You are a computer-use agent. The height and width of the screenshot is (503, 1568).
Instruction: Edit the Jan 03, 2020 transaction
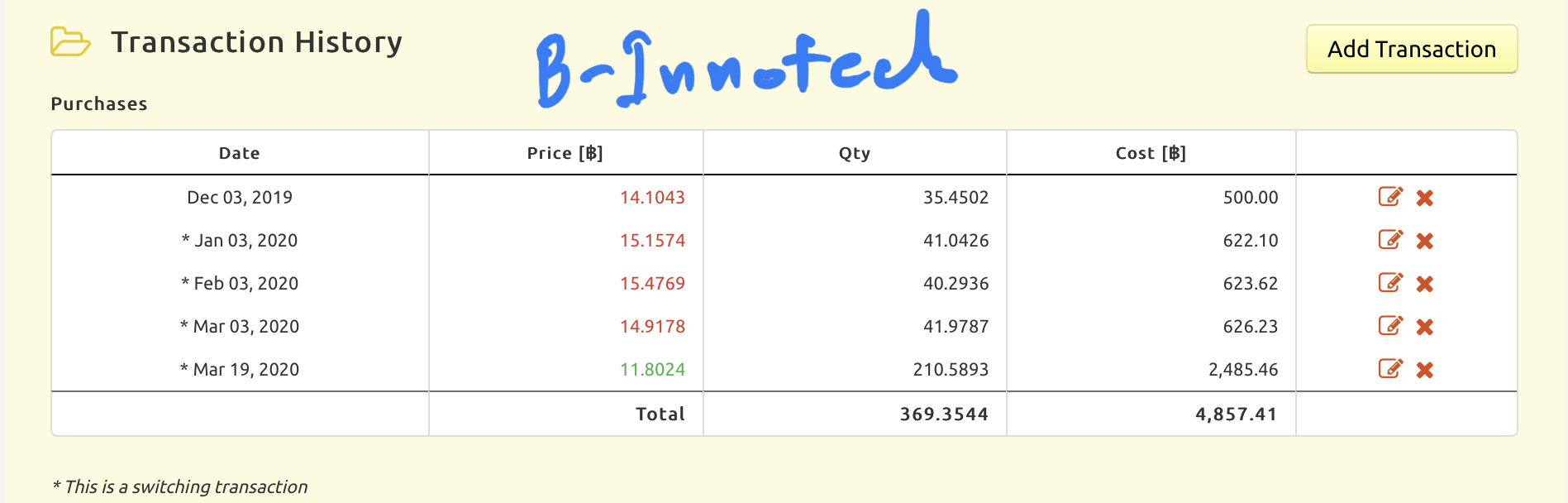pos(1390,240)
